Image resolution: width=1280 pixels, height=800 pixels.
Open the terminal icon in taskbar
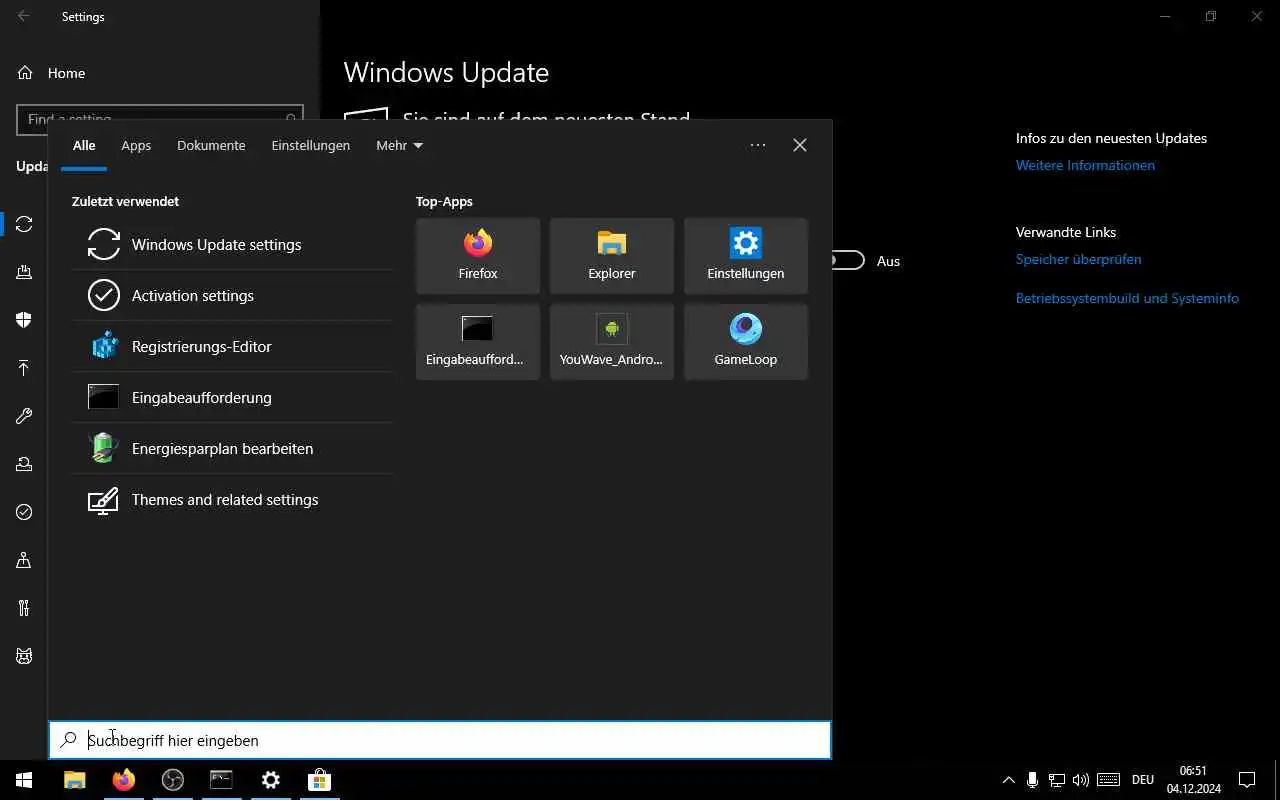[221, 780]
